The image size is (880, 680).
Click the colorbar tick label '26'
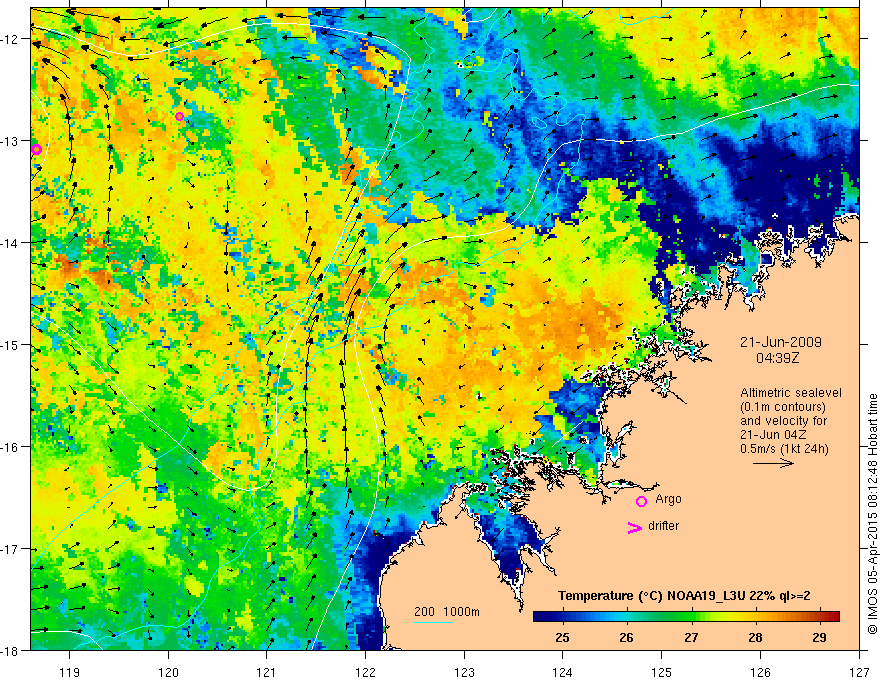[626, 637]
